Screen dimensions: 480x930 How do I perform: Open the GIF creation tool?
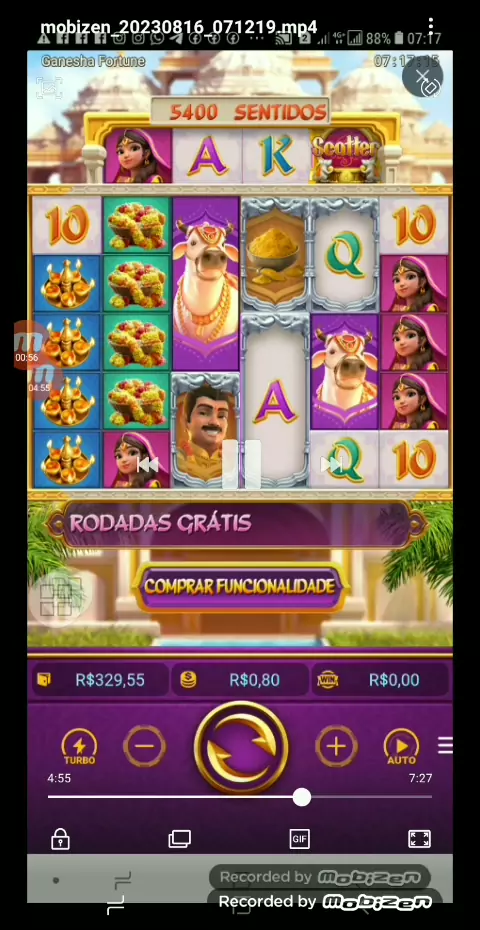coord(299,839)
